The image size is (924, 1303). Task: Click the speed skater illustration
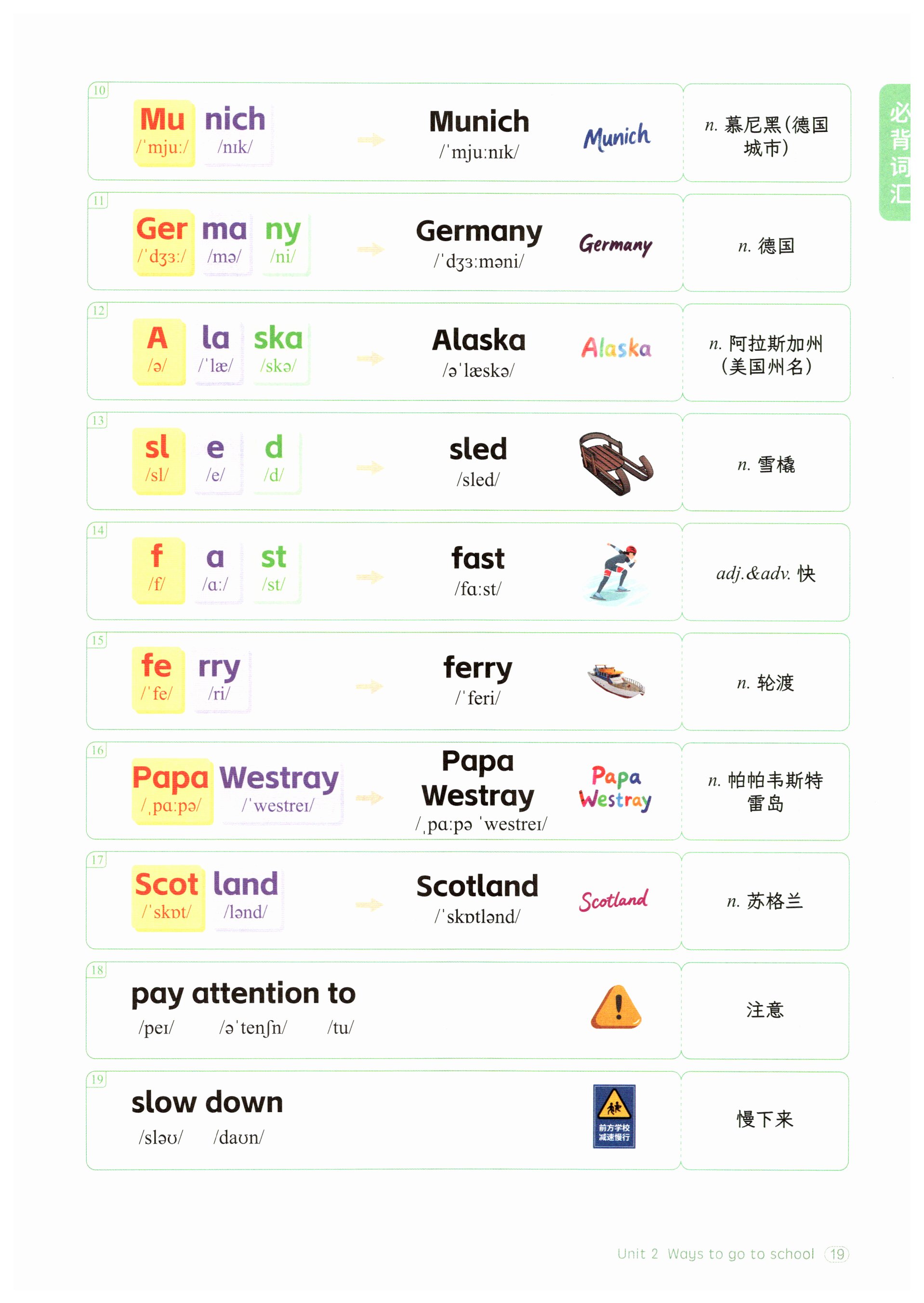pyautogui.click(x=615, y=572)
